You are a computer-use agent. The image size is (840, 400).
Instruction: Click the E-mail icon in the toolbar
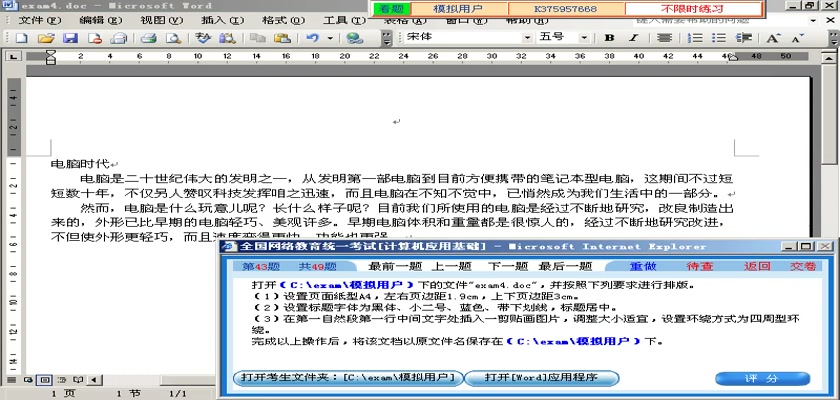coord(118,38)
